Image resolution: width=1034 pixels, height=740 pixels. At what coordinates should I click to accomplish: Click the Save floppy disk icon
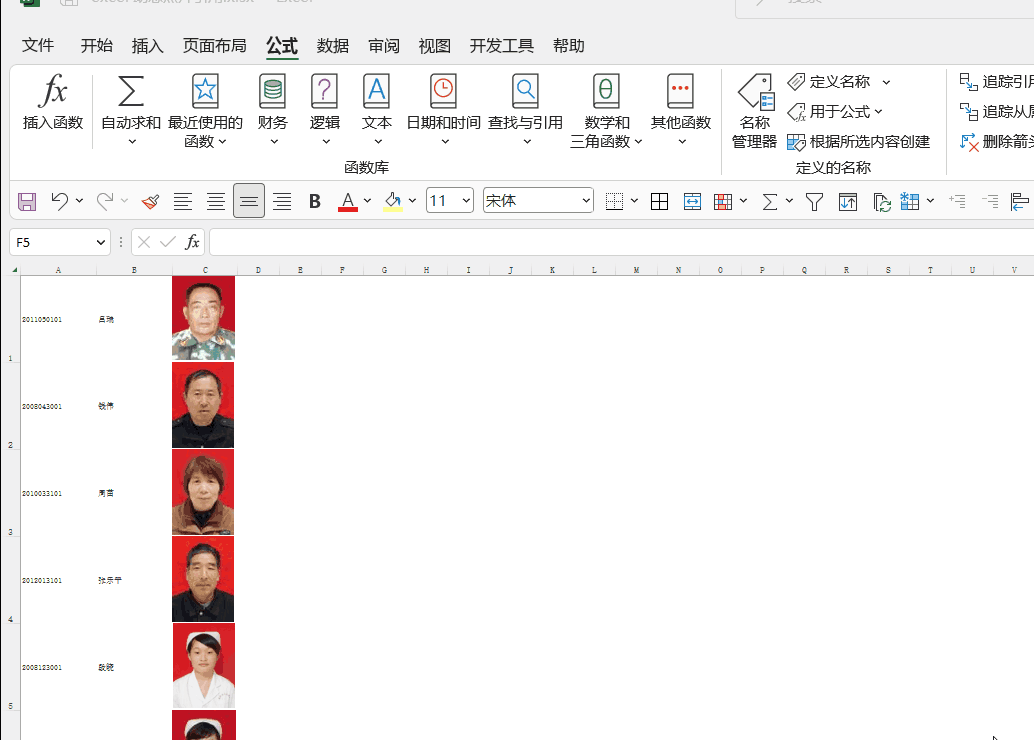point(27,201)
